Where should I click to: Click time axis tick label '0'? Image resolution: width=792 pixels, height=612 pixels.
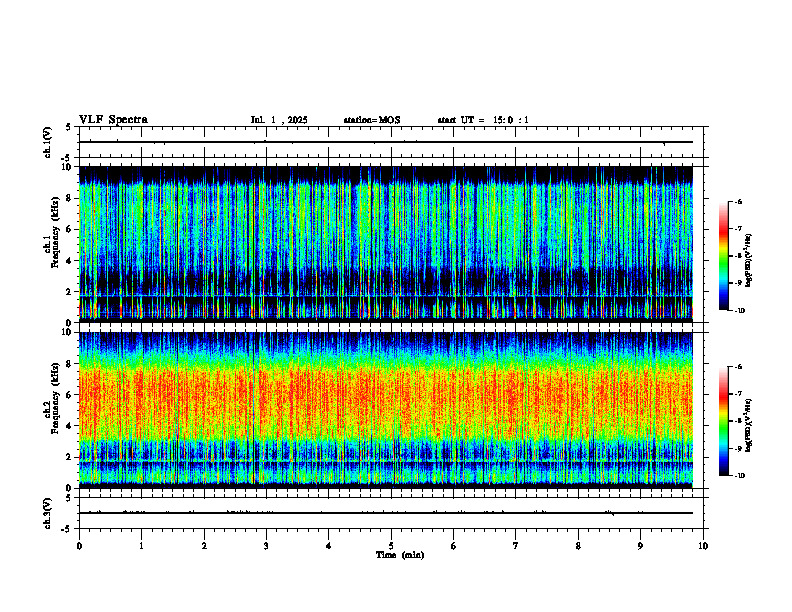(79, 546)
